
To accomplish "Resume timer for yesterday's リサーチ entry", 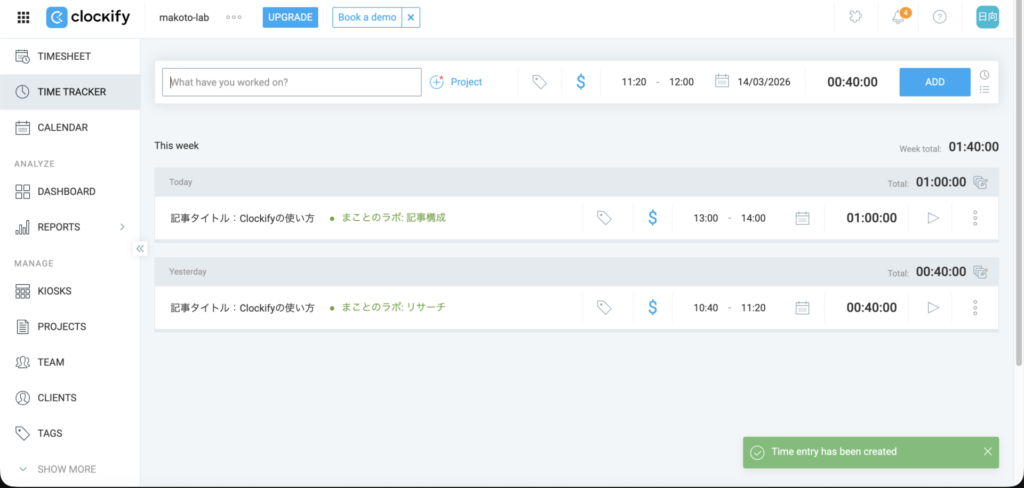I will click(x=933, y=308).
